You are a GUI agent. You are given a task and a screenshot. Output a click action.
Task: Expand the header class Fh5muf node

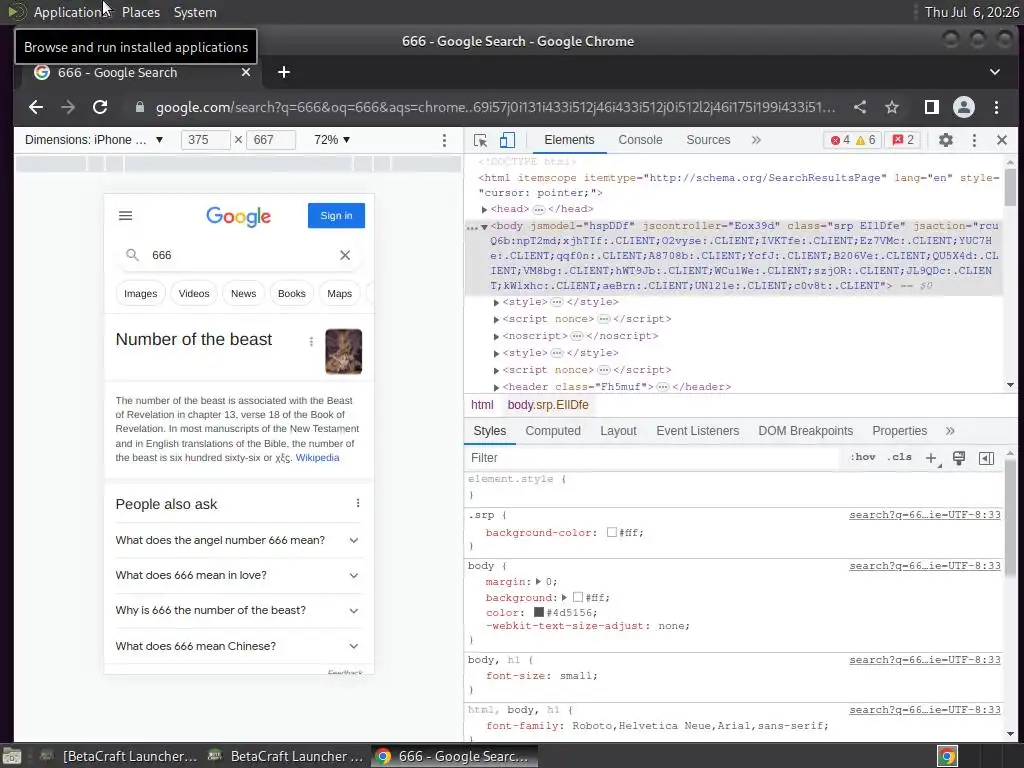496,388
